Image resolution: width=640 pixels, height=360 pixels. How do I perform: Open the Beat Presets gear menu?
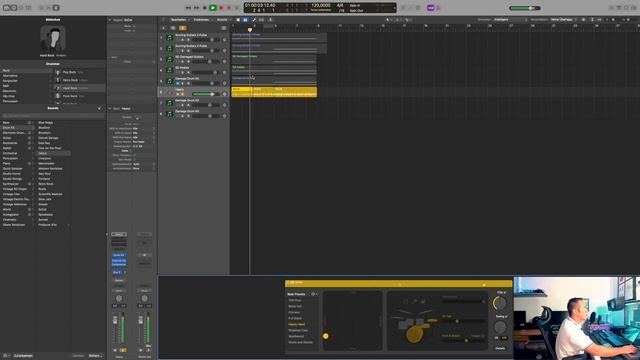pyautogui.click(x=314, y=294)
